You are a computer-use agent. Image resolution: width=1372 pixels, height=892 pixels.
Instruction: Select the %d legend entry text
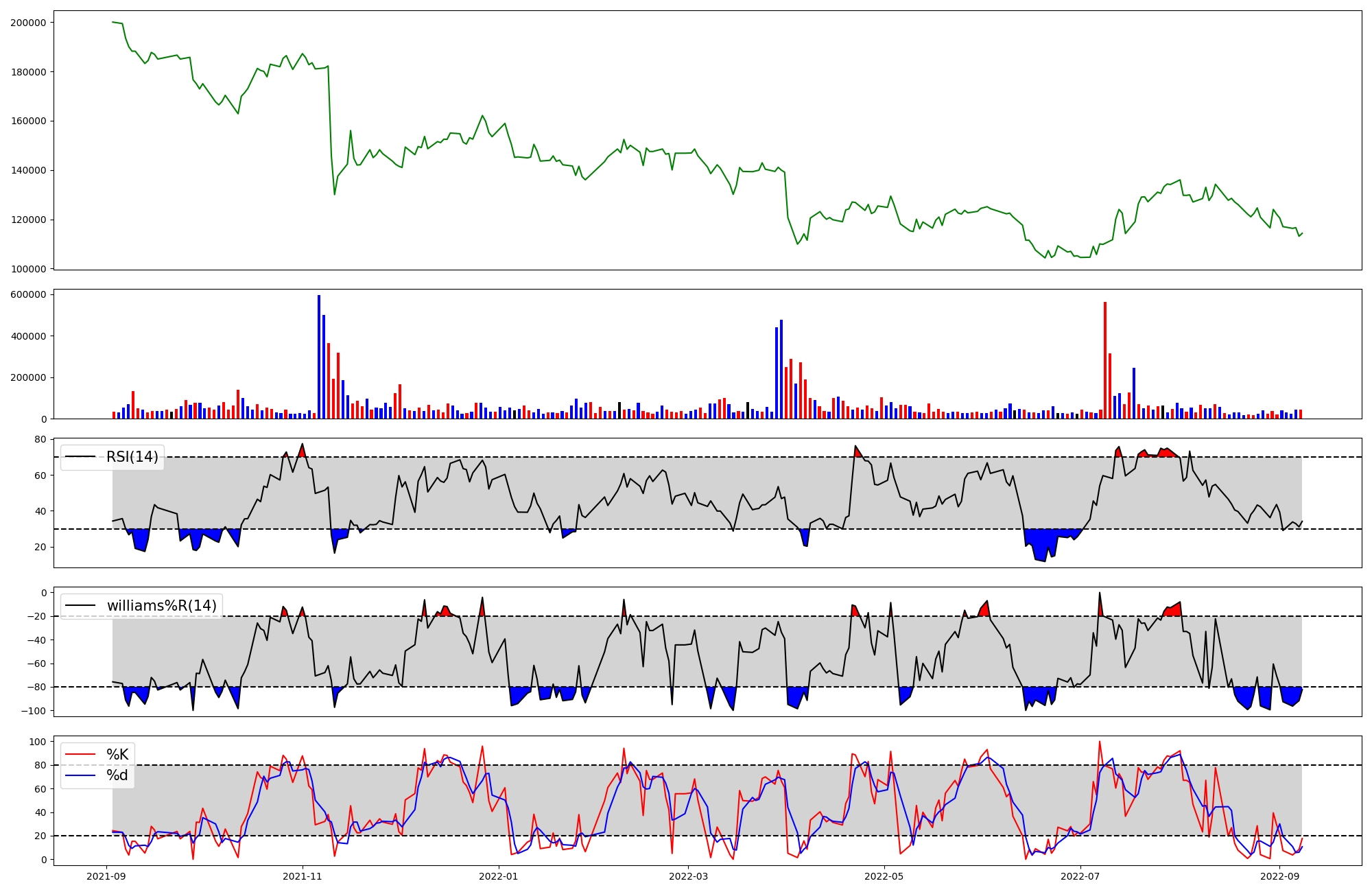click(117, 775)
